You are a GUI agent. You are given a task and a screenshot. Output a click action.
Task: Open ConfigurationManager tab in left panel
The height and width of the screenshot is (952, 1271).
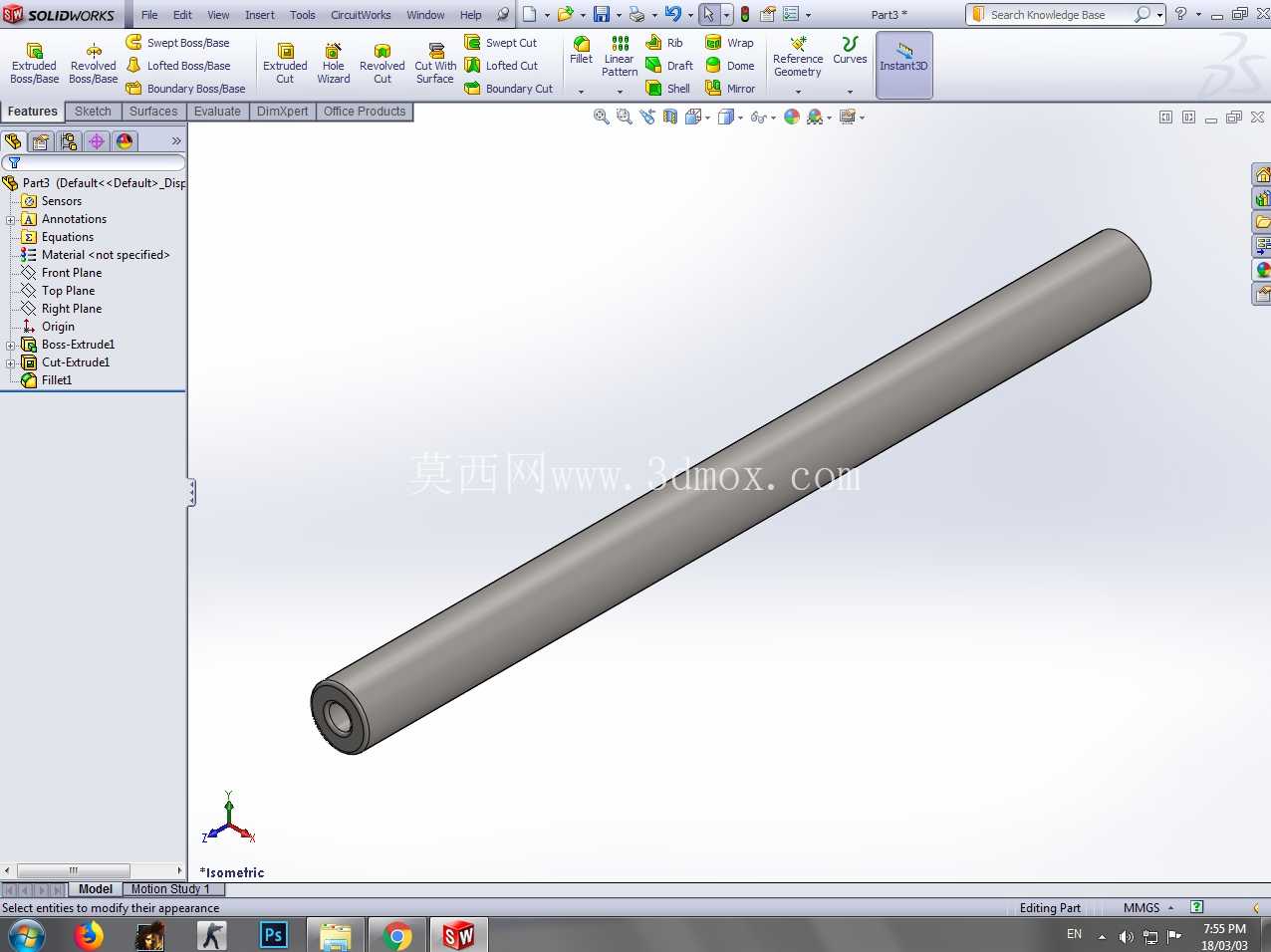point(69,141)
